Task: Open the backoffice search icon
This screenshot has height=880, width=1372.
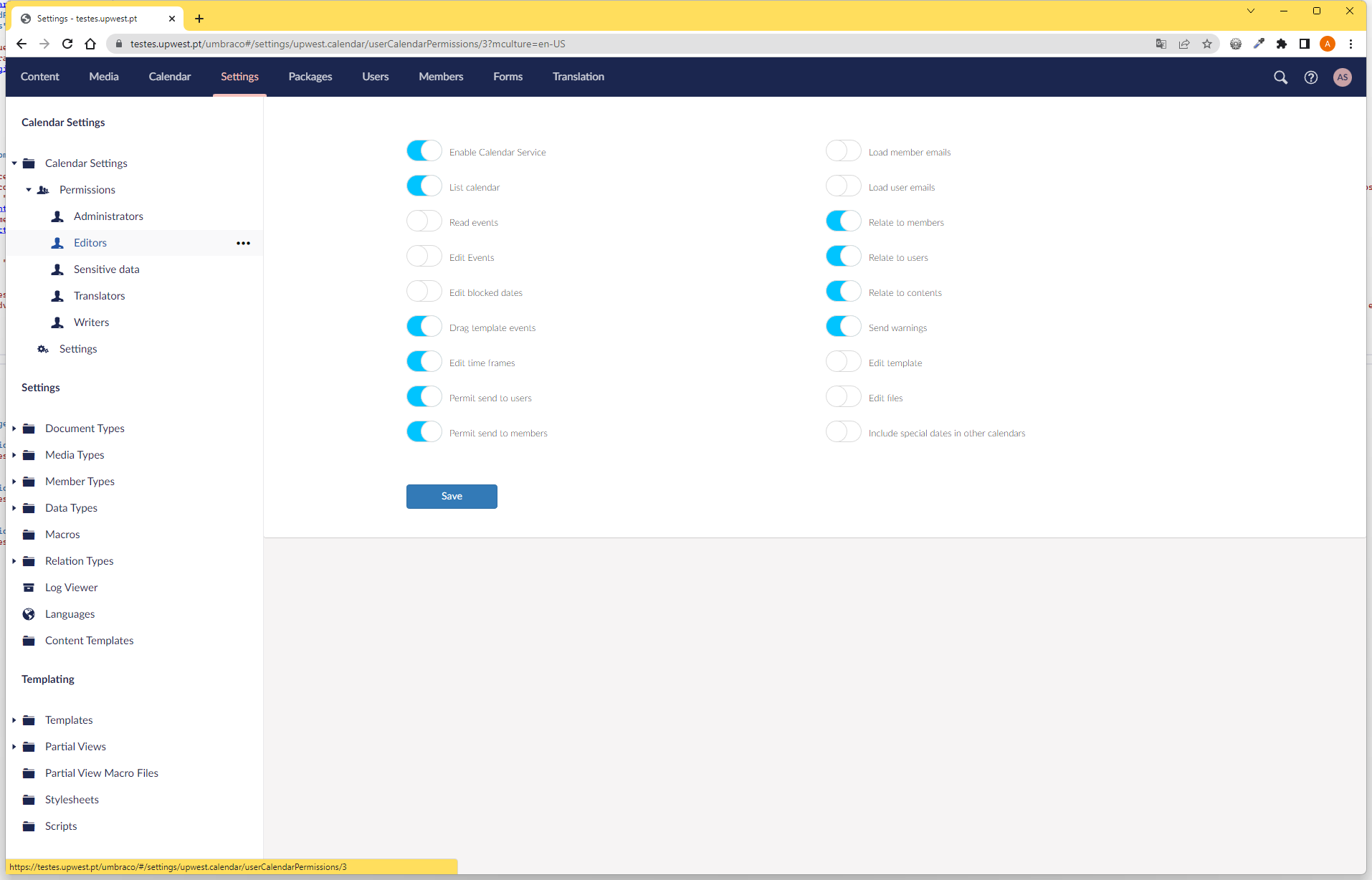Action: click(x=1280, y=77)
